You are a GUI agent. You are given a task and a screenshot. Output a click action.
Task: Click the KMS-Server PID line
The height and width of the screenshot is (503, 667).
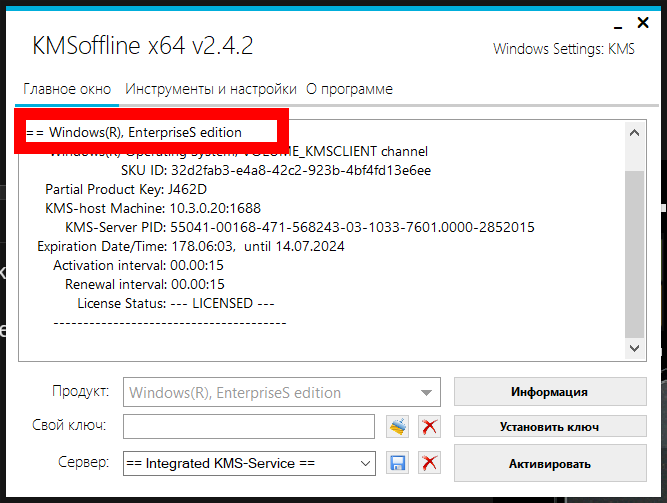(x=299, y=227)
